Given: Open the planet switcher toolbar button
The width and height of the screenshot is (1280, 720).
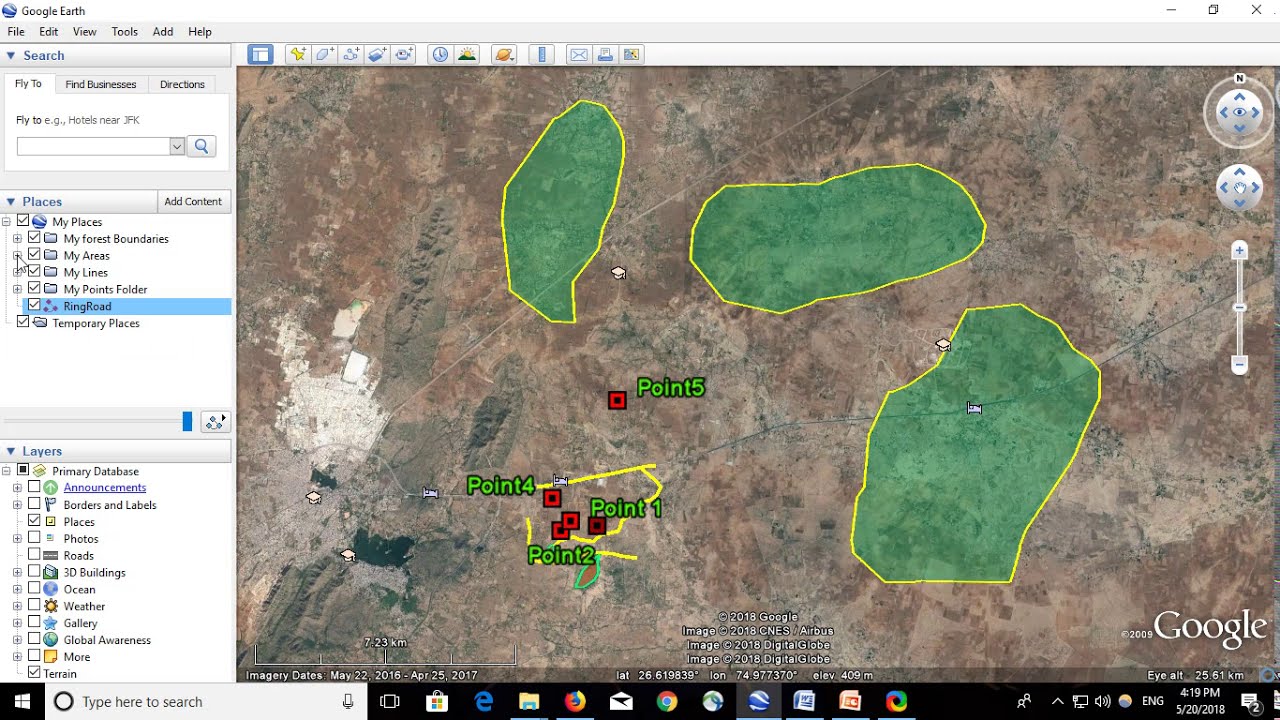Looking at the screenshot, I should [x=504, y=55].
